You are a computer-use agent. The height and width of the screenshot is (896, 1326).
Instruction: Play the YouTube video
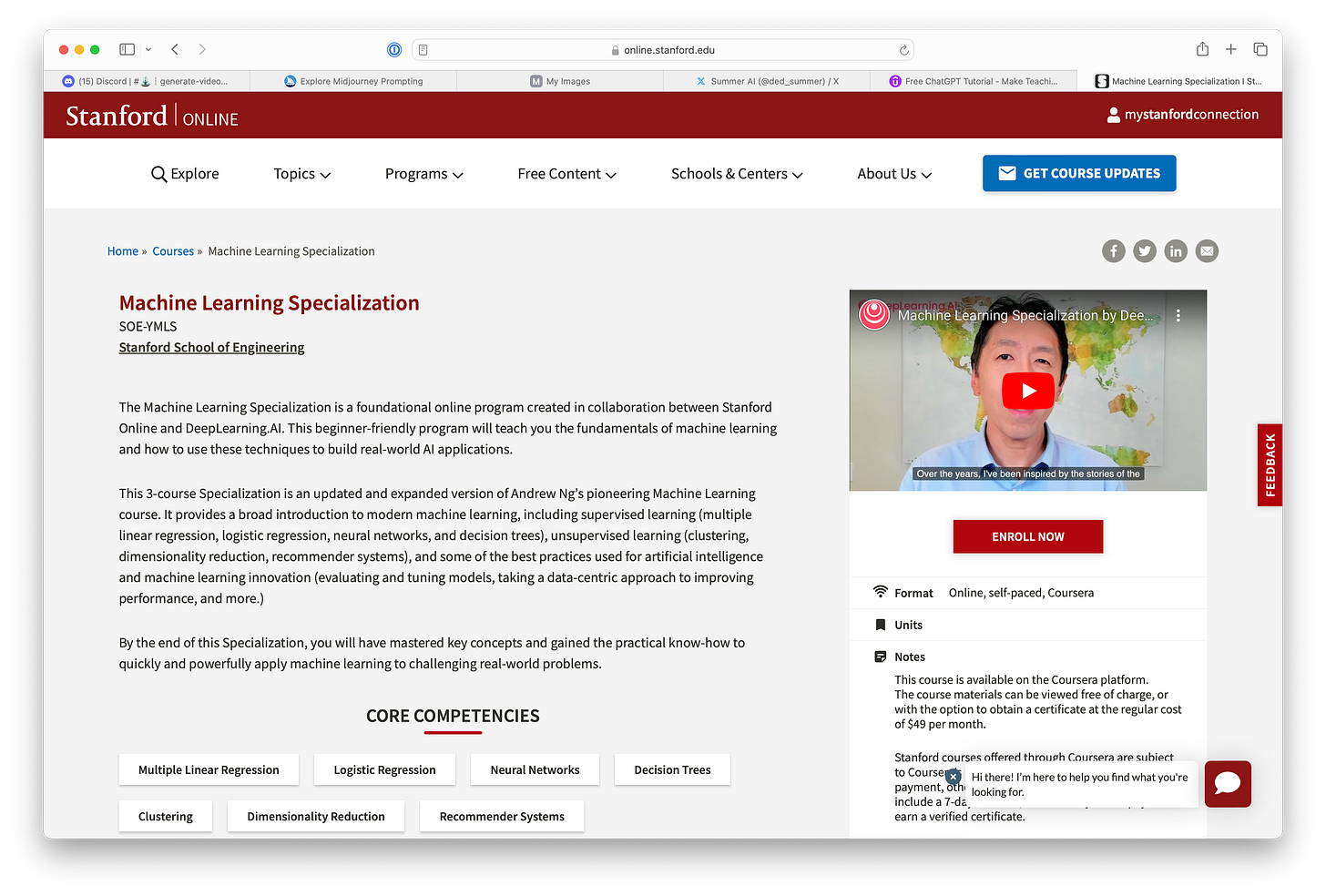1028,391
